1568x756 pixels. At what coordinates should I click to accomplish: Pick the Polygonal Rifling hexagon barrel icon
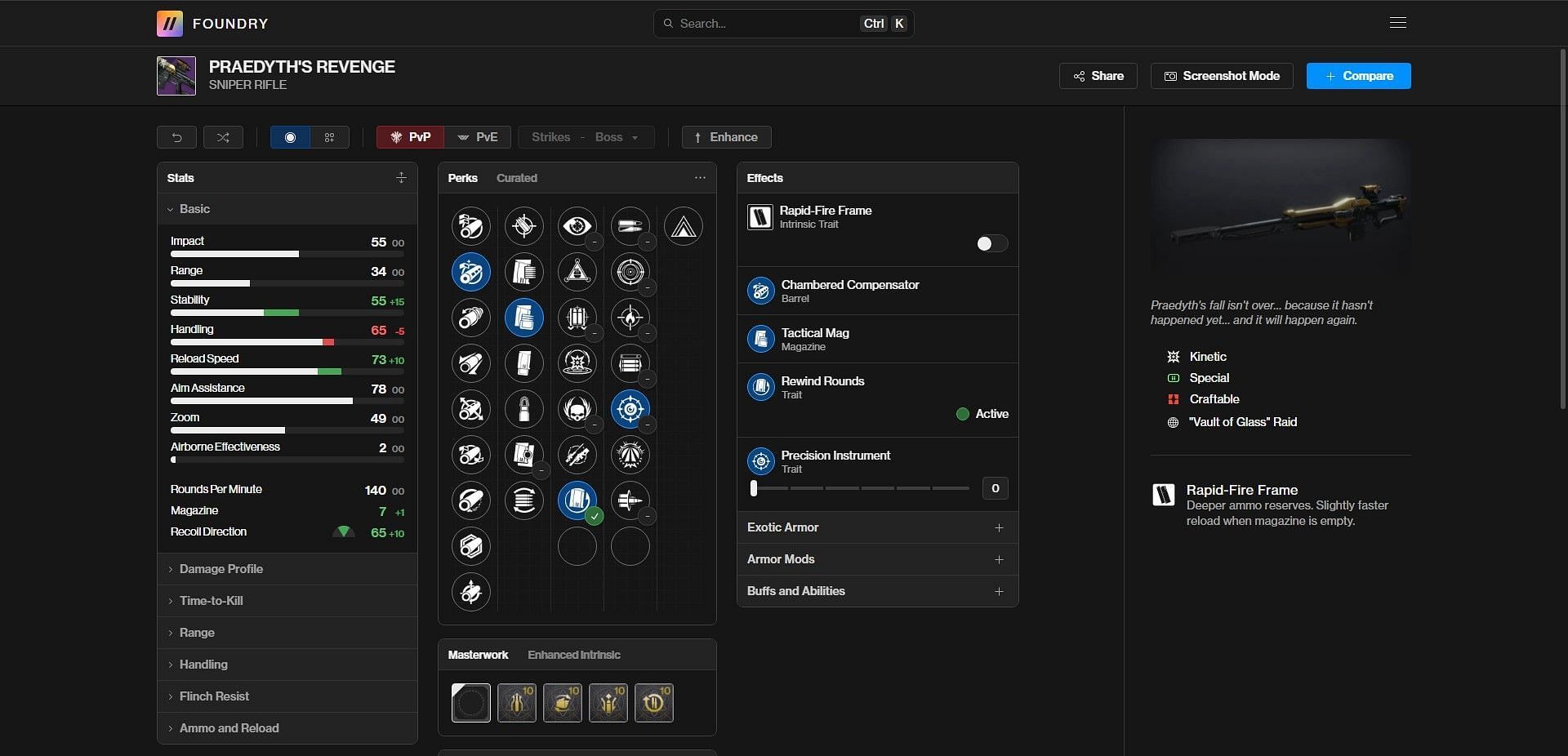471,546
